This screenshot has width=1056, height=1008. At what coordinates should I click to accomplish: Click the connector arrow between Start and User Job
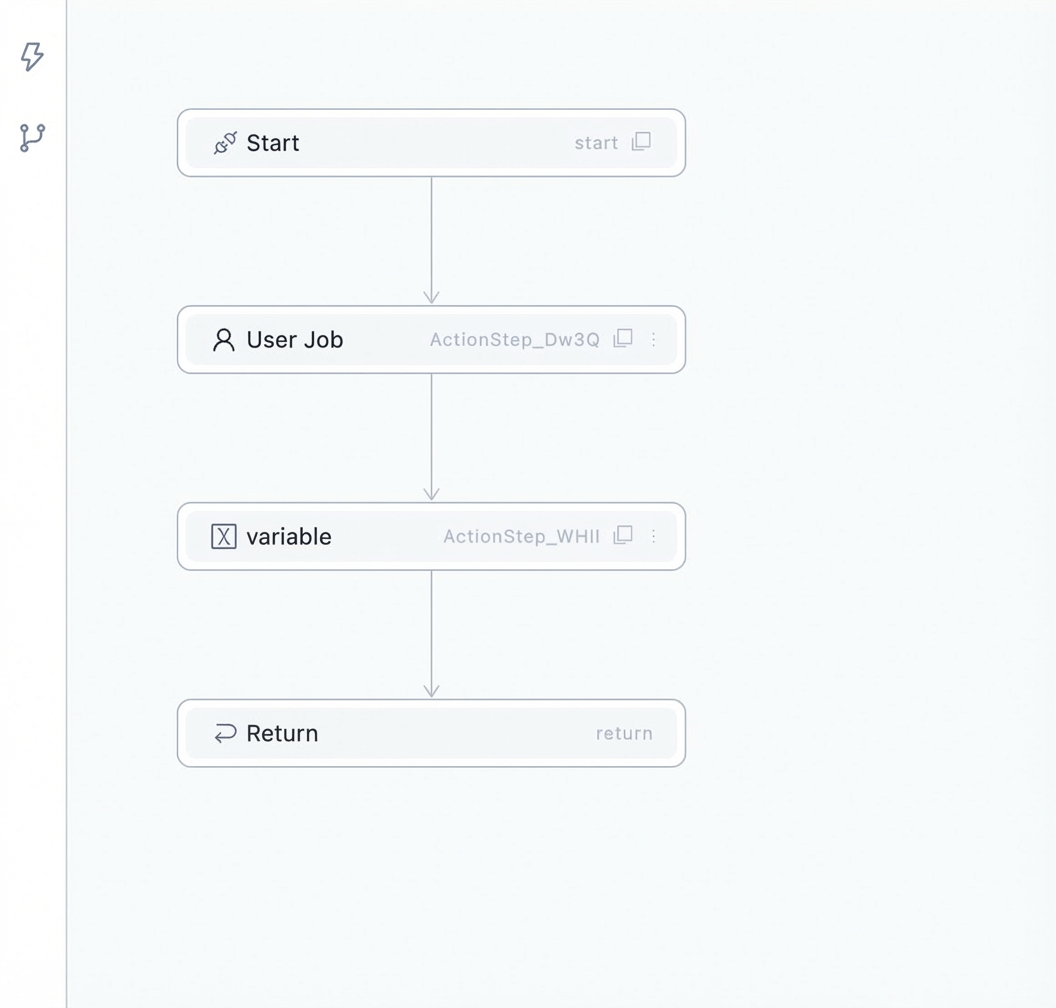tap(431, 241)
